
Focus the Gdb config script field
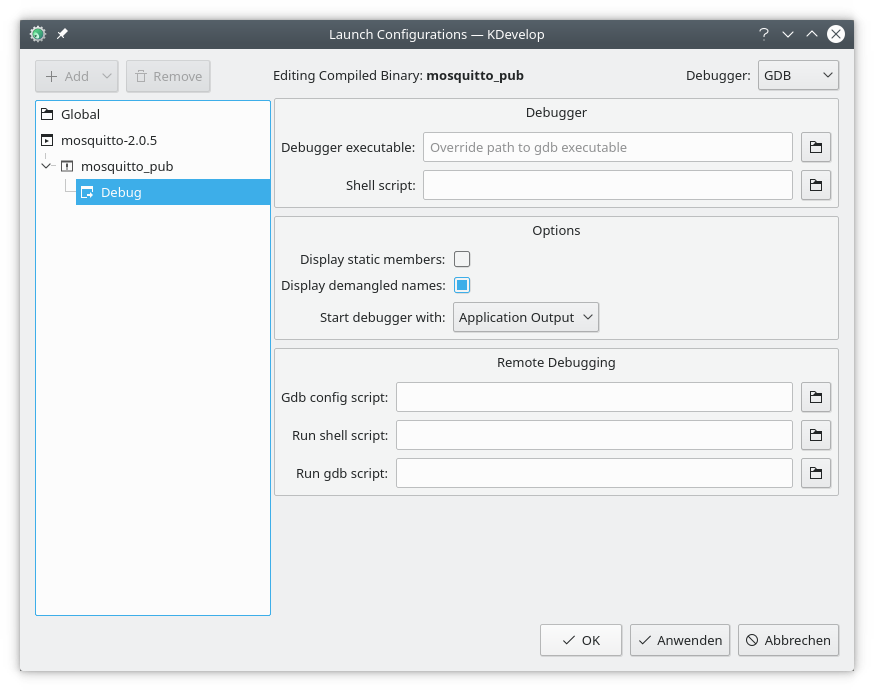(x=594, y=397)
